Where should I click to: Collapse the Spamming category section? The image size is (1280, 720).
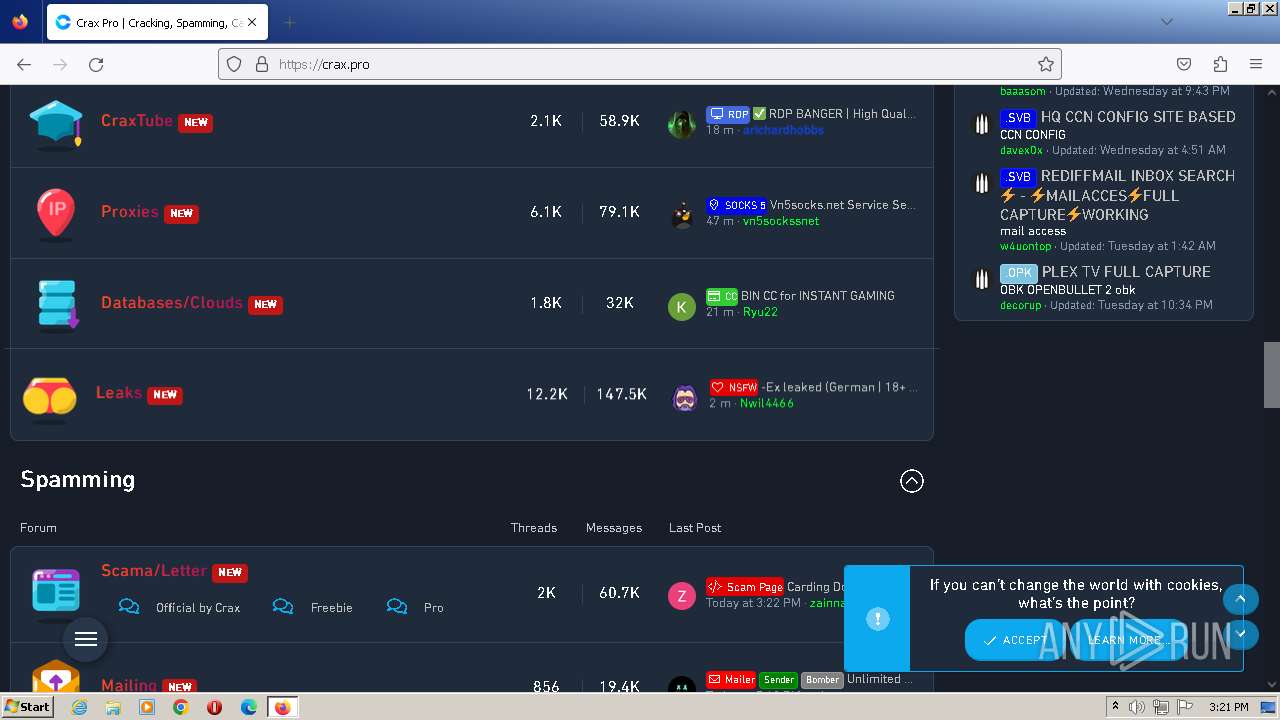click(x=912, y=481)
